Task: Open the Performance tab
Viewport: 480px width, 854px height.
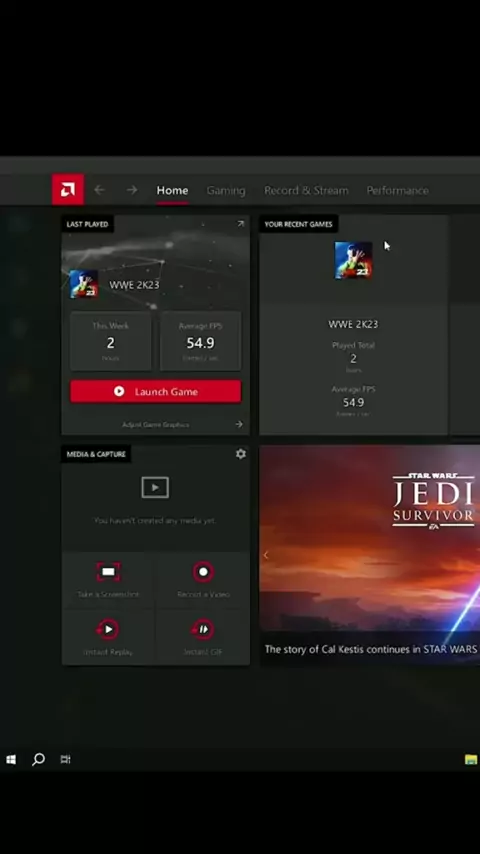Action: coord(397,190)
